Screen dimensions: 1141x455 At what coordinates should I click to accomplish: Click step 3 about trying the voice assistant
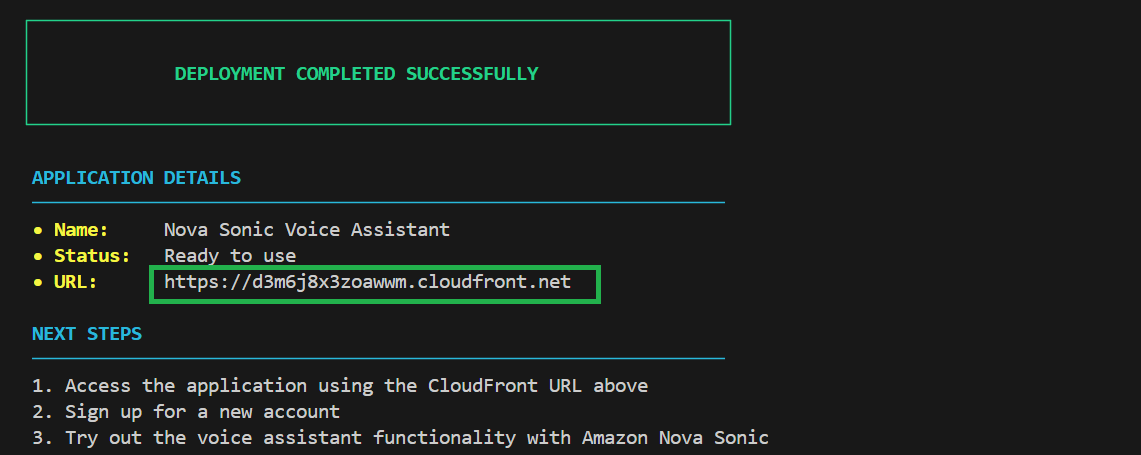(x=416, y=438)
